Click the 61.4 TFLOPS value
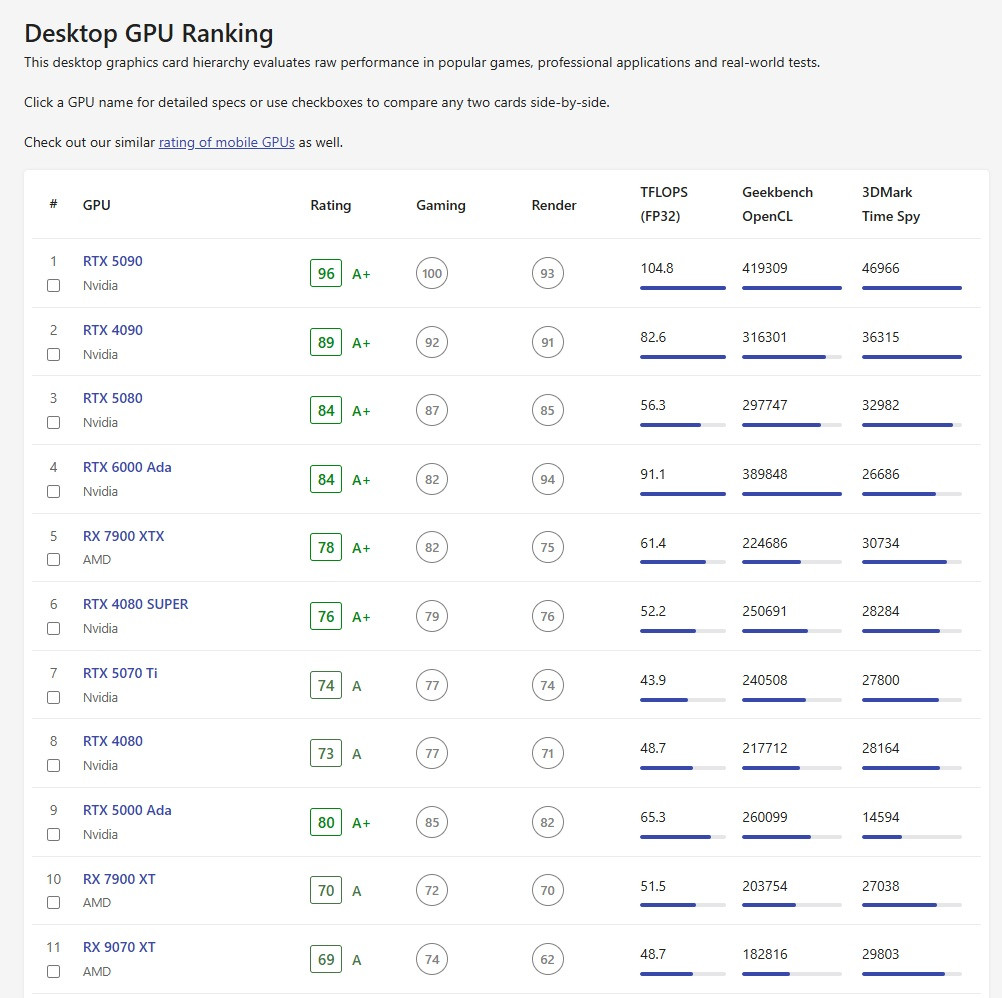Viewport: 1002px width, 998px height. [653, 543]
